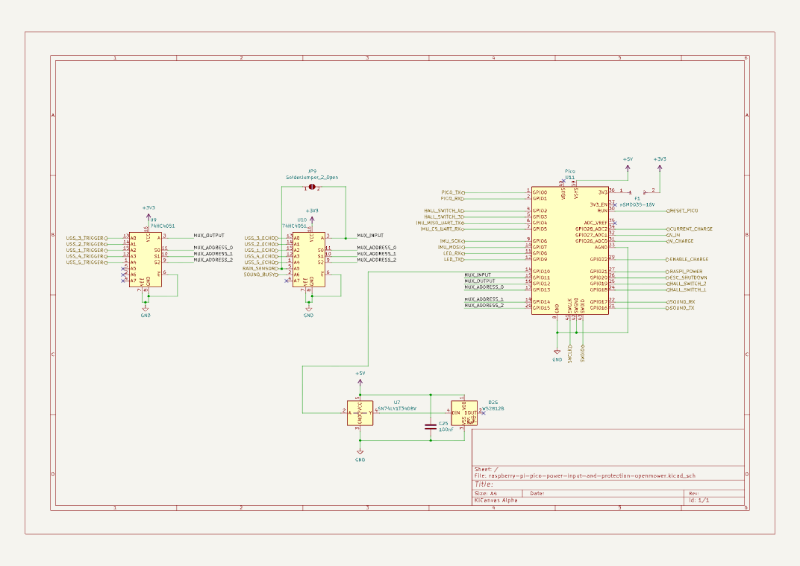Viewport: 800px width, 566px height.
Task: Select the 100nF capacitor symbol
Action: tap(430, 426)
